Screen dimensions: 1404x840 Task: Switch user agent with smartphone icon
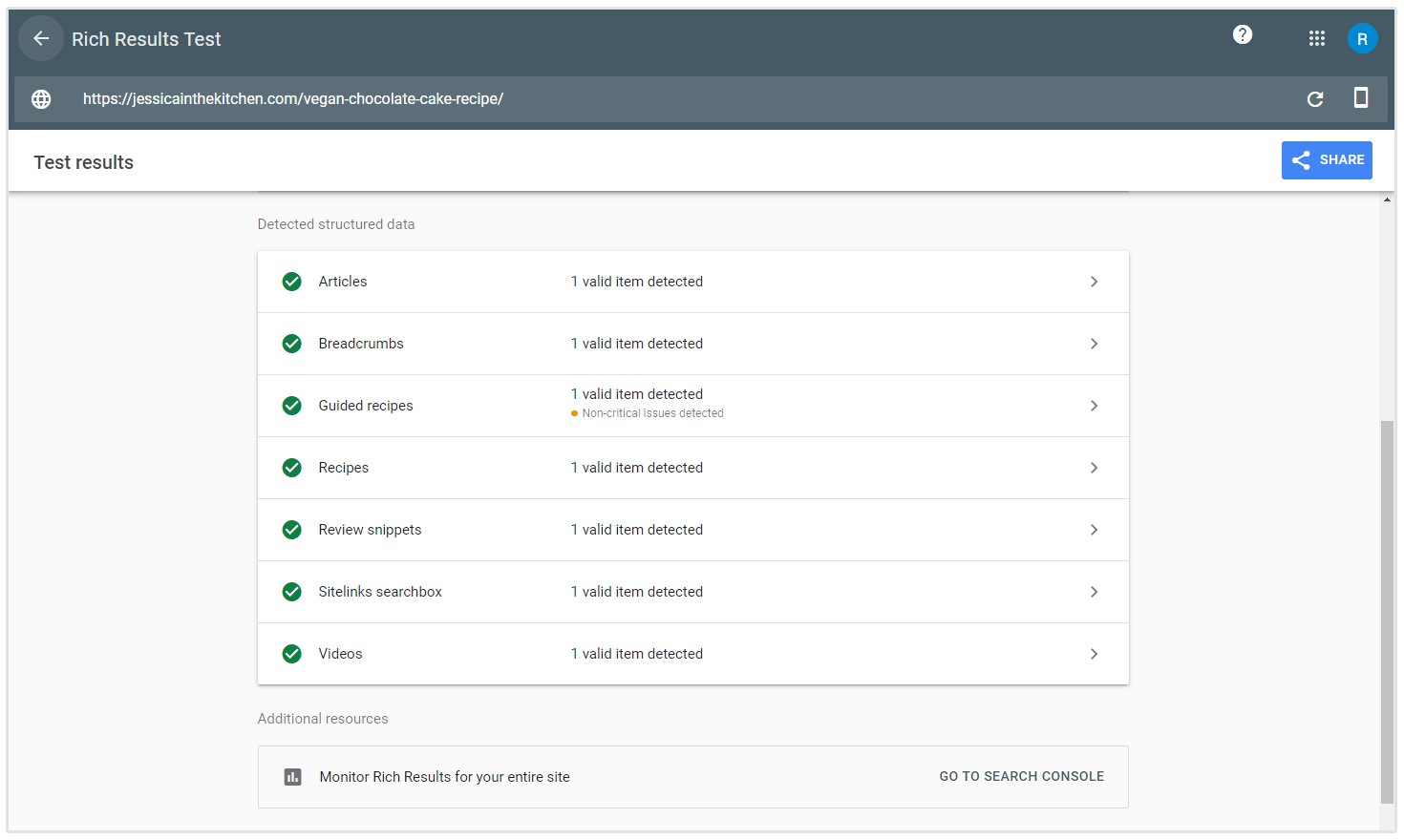(x=1361, y=98)
